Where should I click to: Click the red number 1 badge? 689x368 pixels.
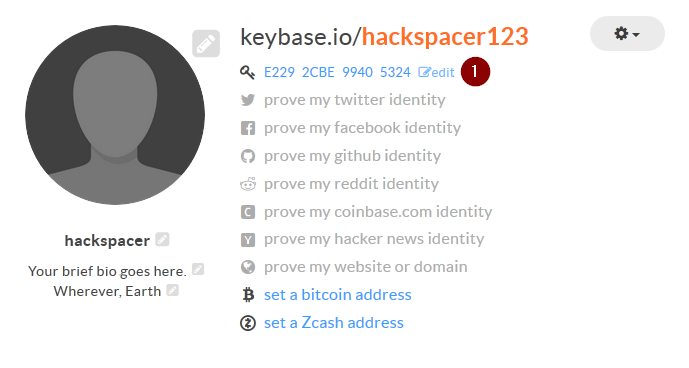point(475,72)
